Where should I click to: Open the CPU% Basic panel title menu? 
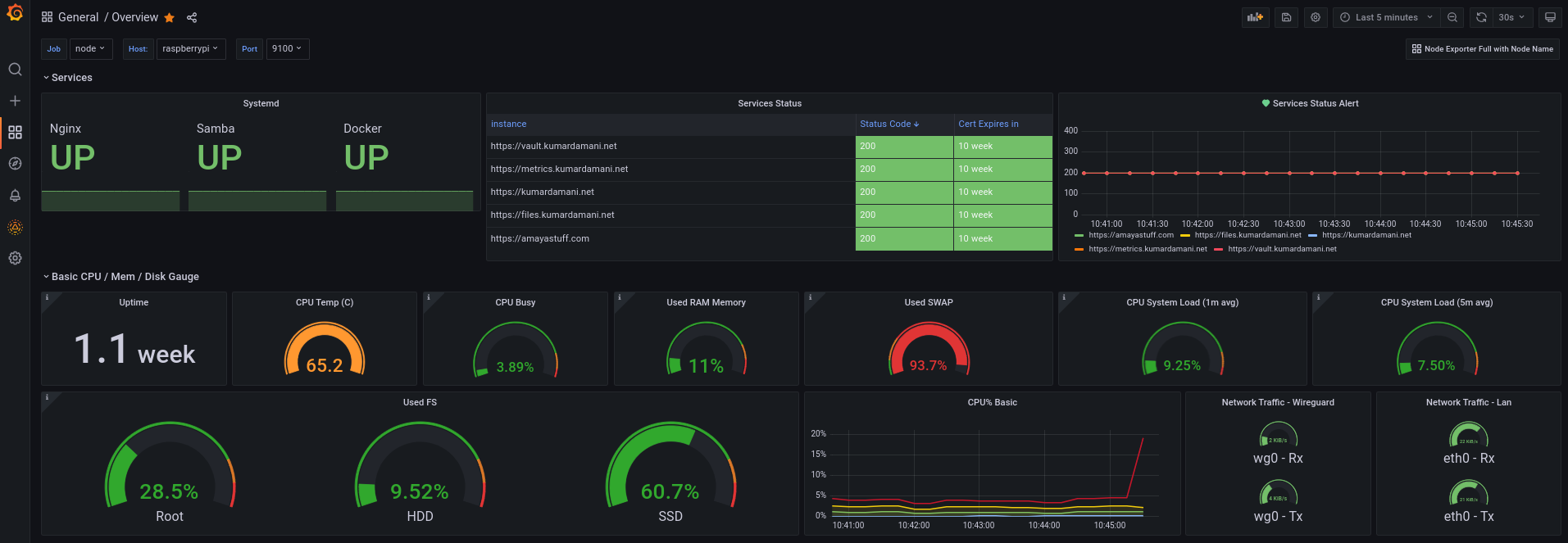(993, 402)
